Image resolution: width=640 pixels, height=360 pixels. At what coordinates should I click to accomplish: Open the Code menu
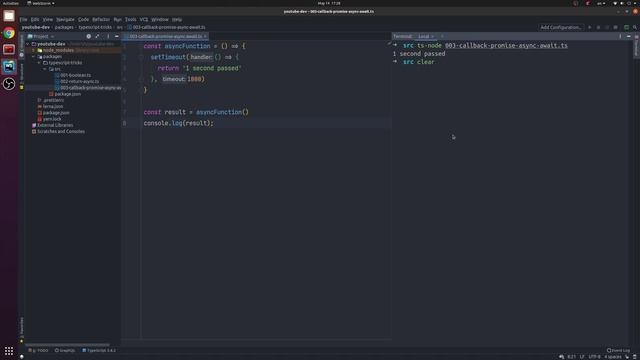point(83,19)
